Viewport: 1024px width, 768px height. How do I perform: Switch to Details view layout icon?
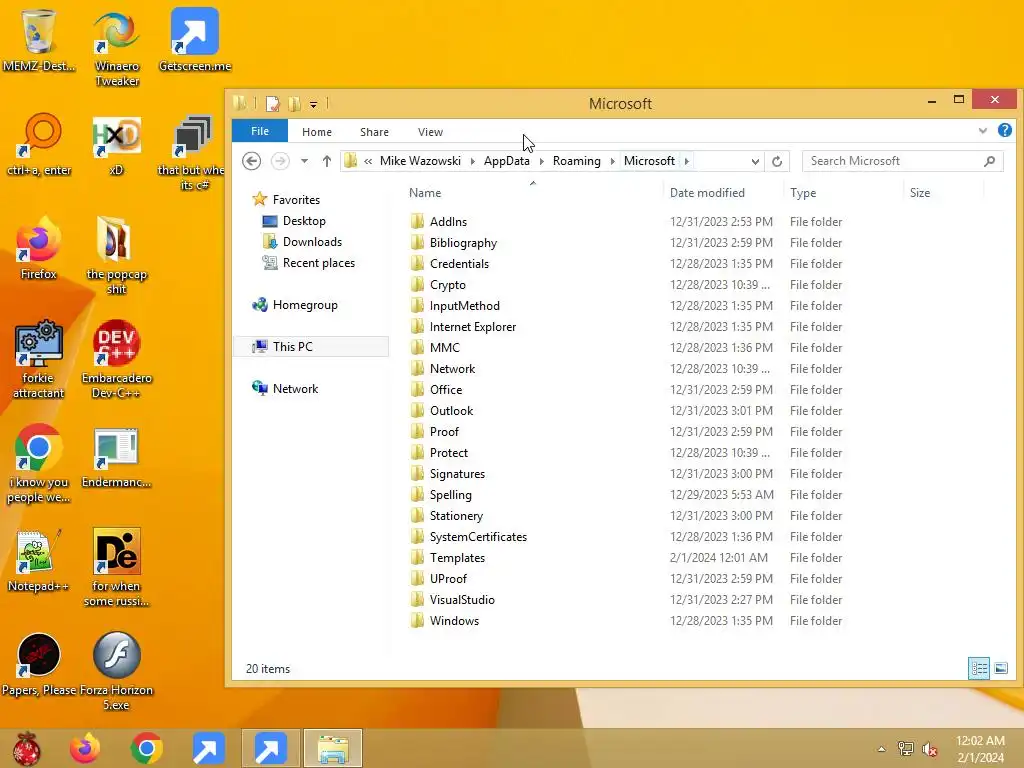[978, 668]
